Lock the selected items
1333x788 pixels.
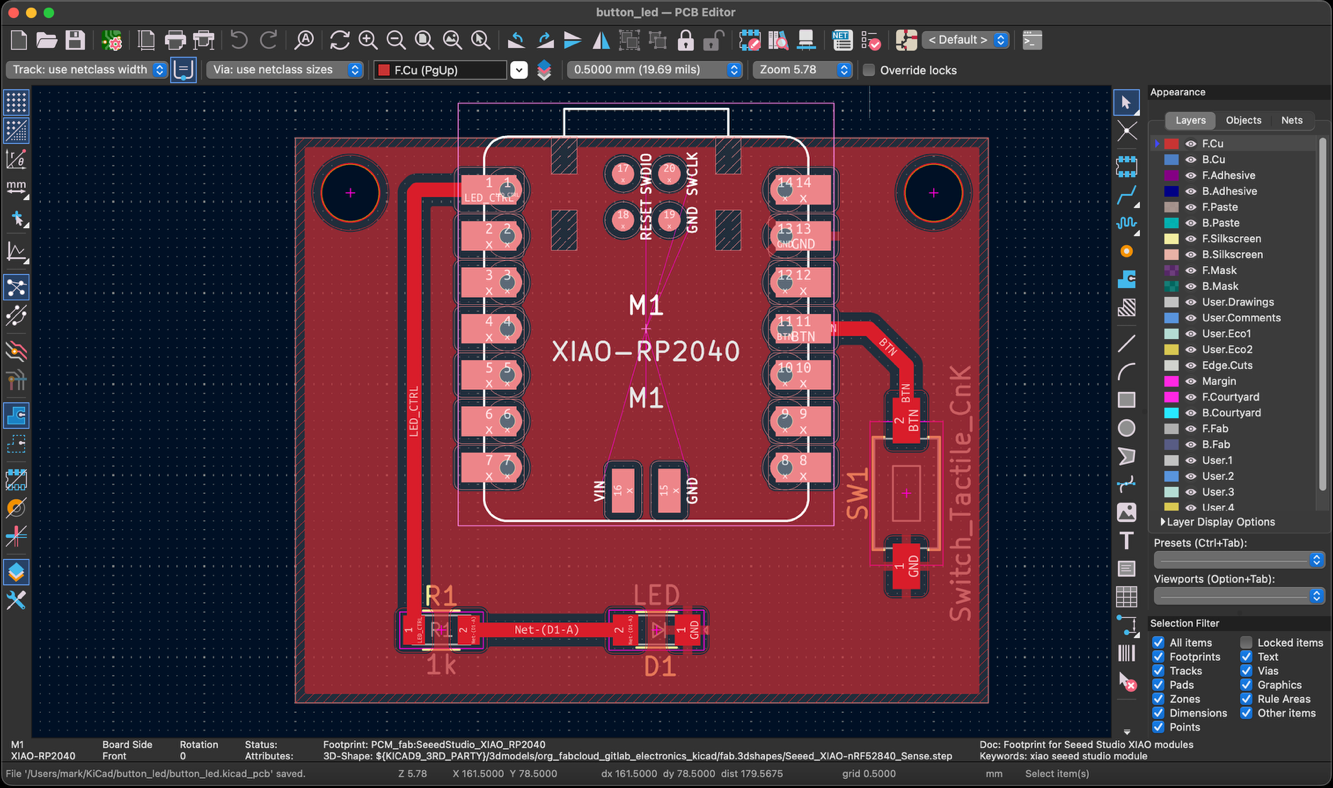(x=685, y=40)
